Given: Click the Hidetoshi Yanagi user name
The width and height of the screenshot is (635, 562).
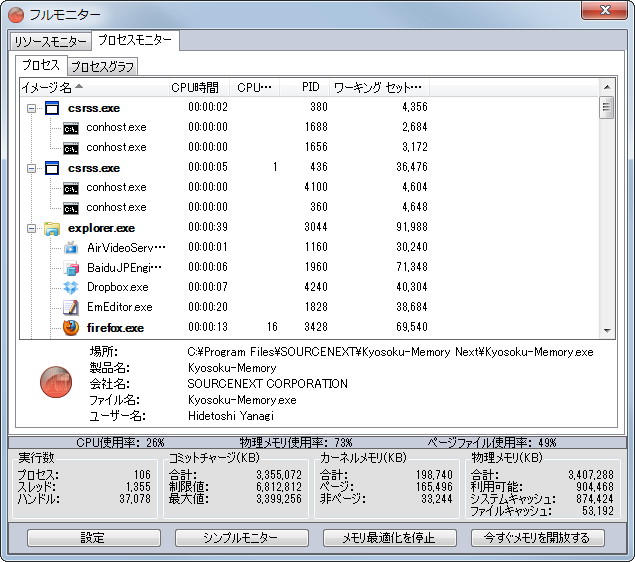Looking at the screenshot, I should (x=231, y=416).
